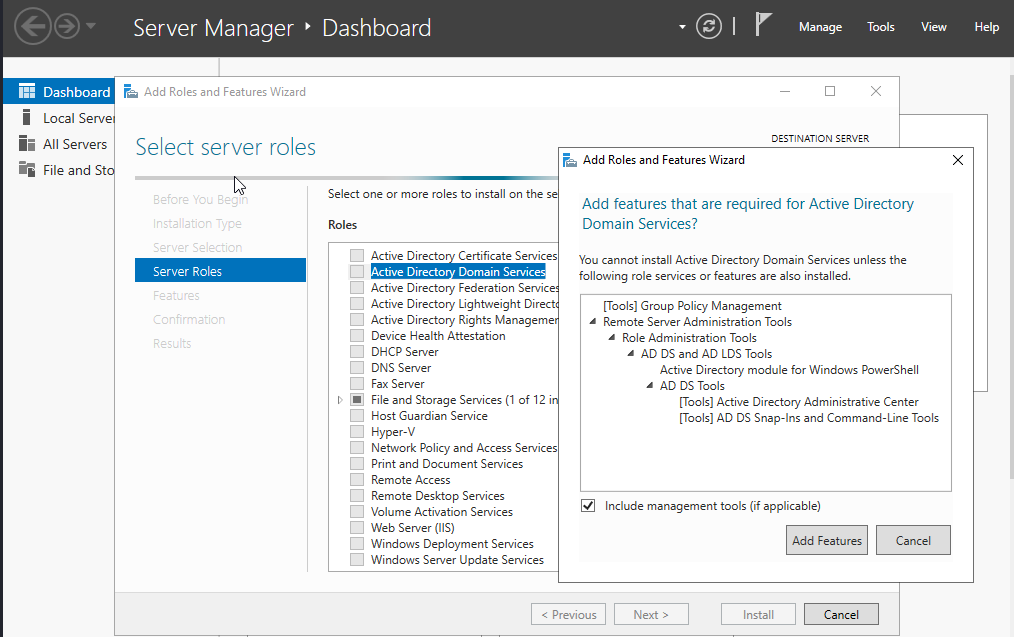Viewport: 1014px width, 637px height.
Task: Check the DHCP Server role checkbox
Action: pyautogui.click(x=357, y=352)
